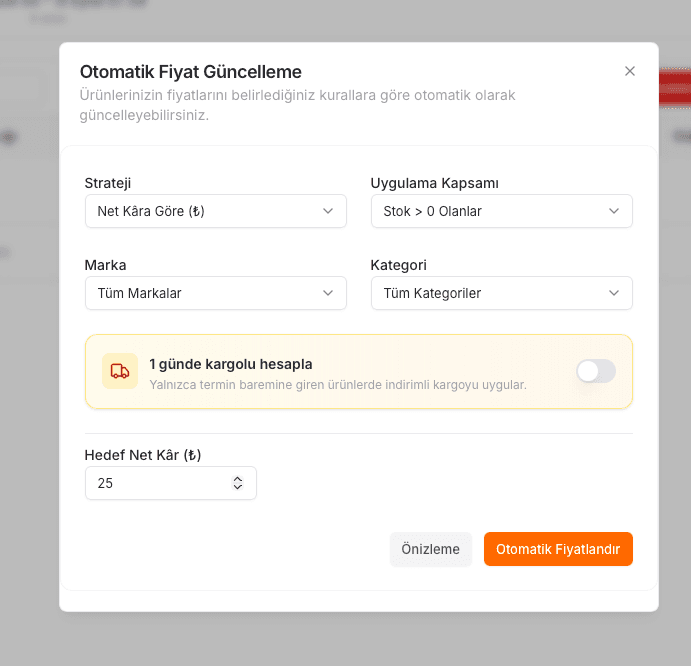Click the Otomatik Fiyat Güncelleme heading
Image resolution: width=691 pixels, height=666 pixels.
(x=190, y=72)
